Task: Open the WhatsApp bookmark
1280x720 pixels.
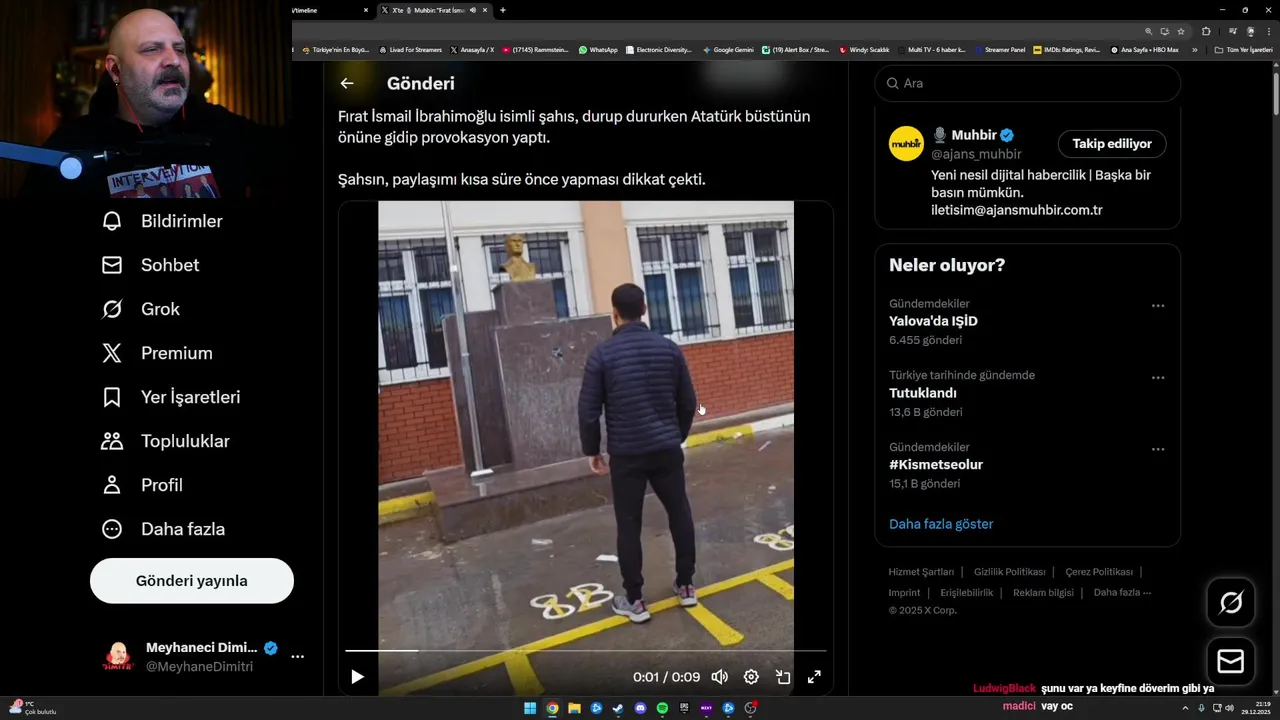Action: (x=598, y=49)
